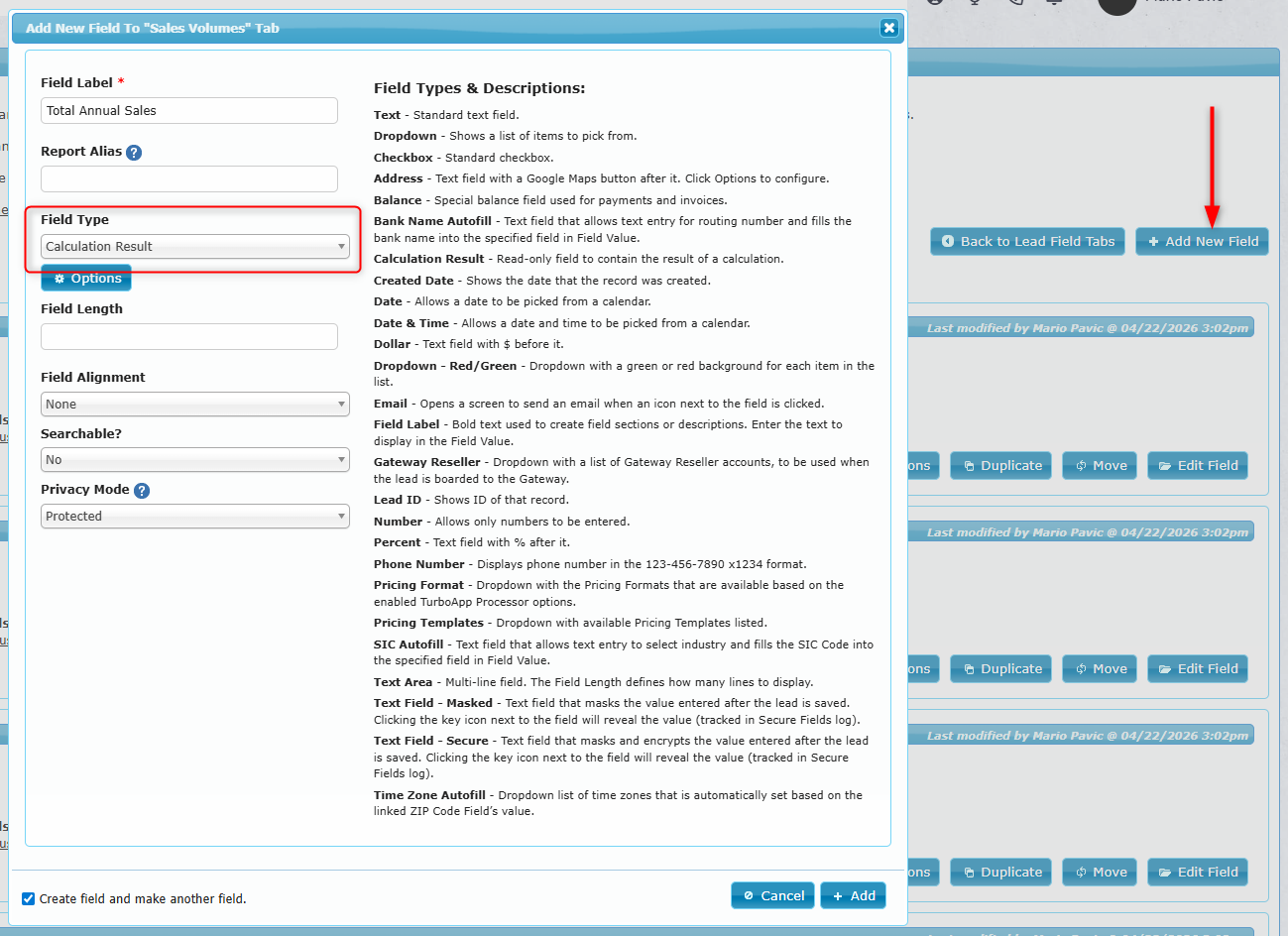Click the Report Alias input field
1288x936 pixels.
pyautogui.click(x=188, y=179)
